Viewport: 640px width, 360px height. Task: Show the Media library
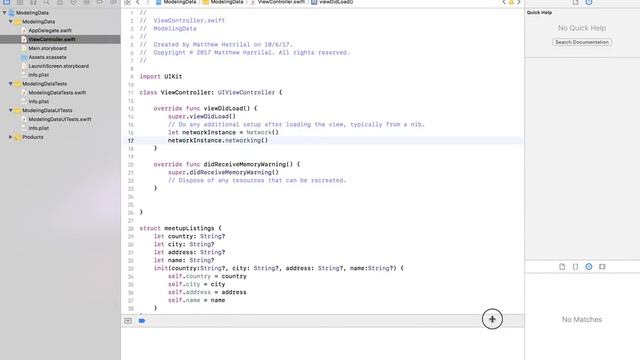[x=602, y=267]
